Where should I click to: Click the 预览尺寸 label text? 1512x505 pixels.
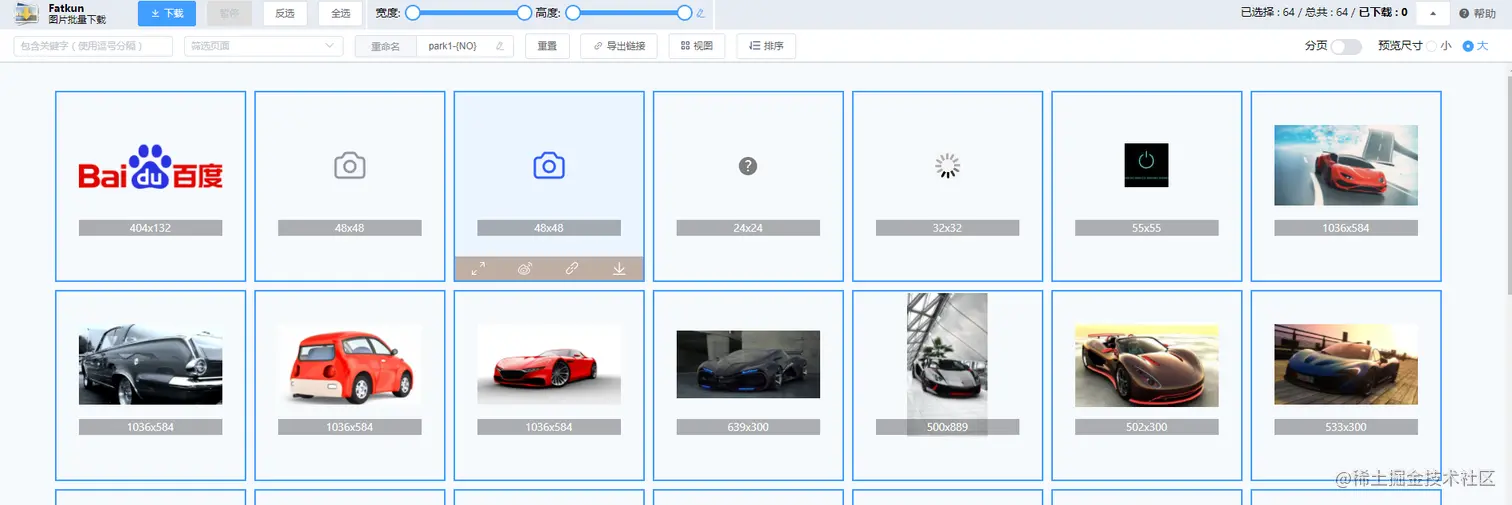(1399, 46)
